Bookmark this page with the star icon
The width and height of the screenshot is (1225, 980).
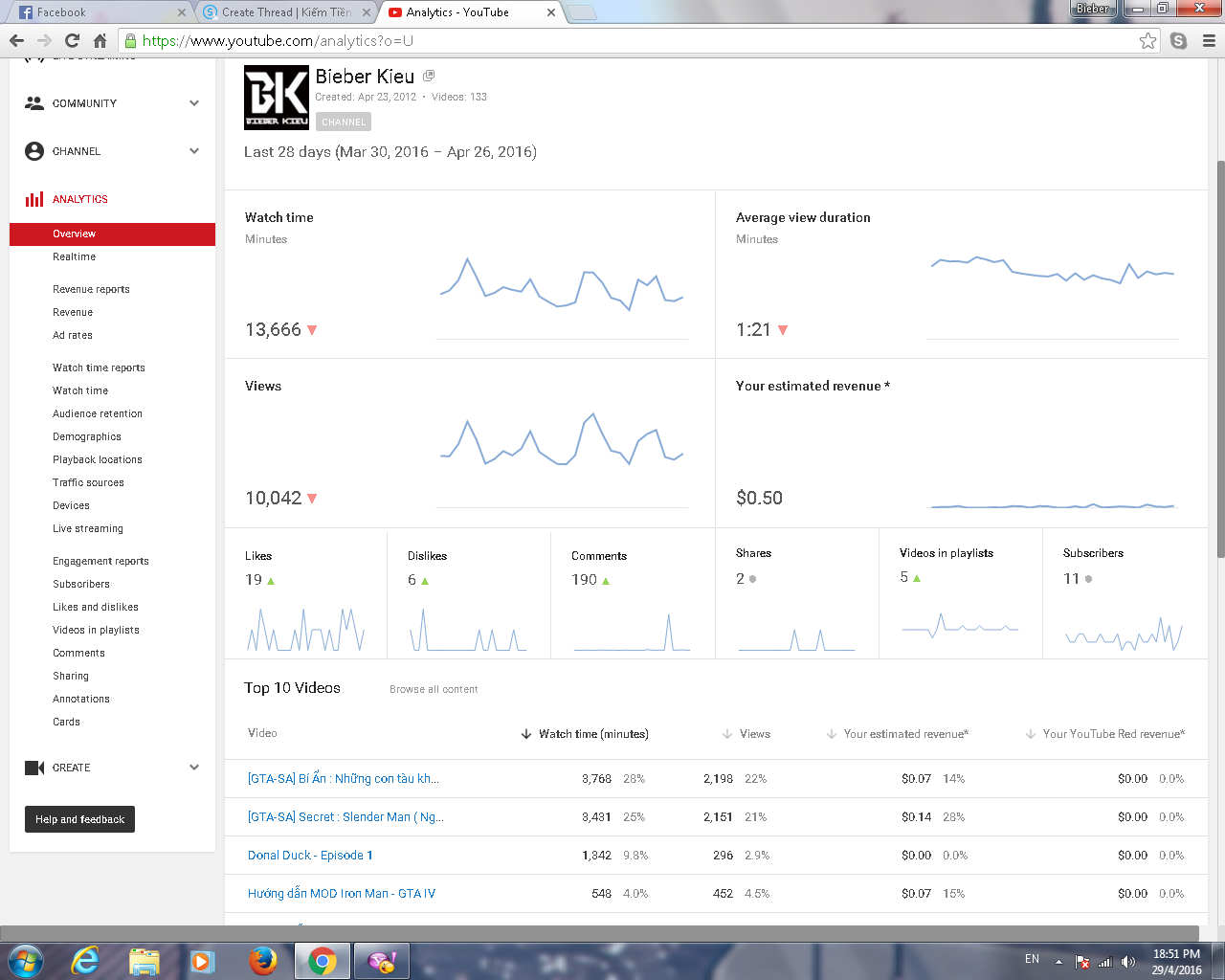1147,40
